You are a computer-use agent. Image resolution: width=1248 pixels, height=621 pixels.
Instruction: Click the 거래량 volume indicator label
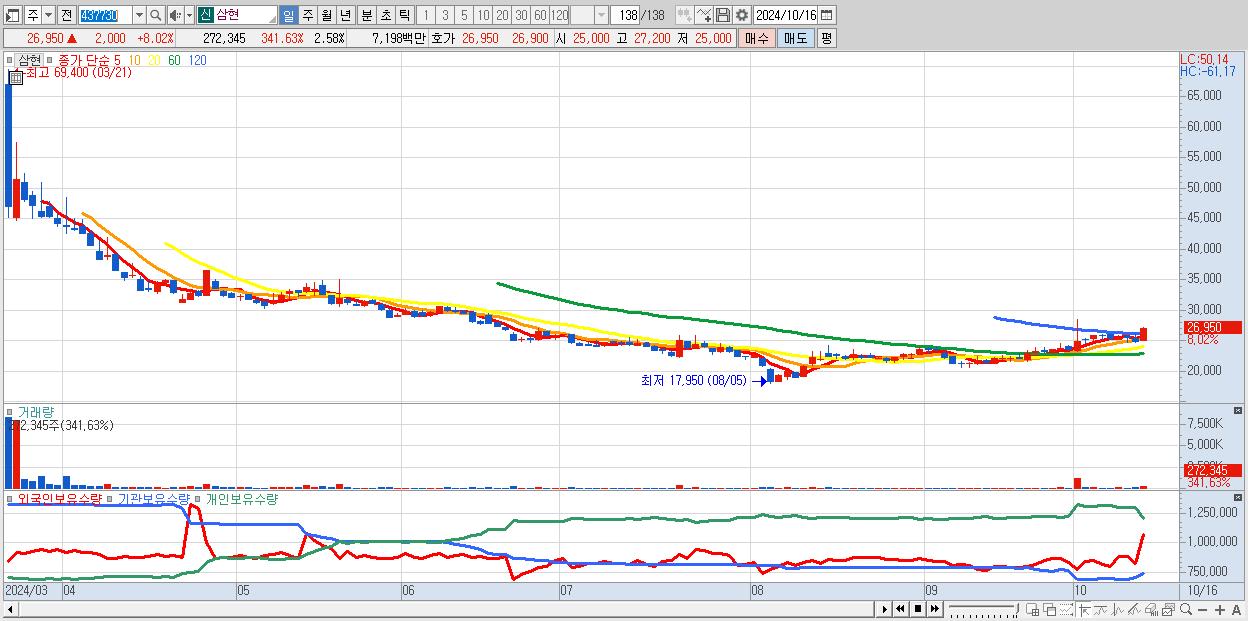[35, 412]
